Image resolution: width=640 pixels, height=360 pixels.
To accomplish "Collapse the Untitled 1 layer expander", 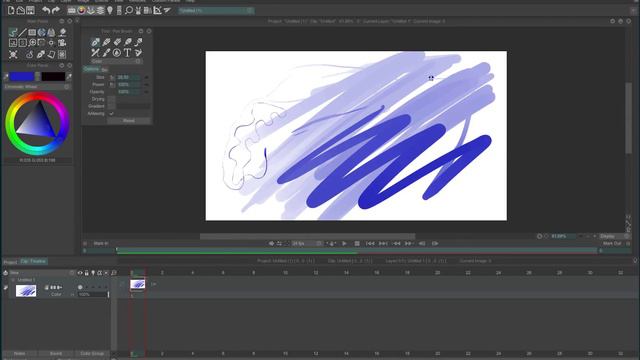I will pyautogui.click(x=13, y=280).
